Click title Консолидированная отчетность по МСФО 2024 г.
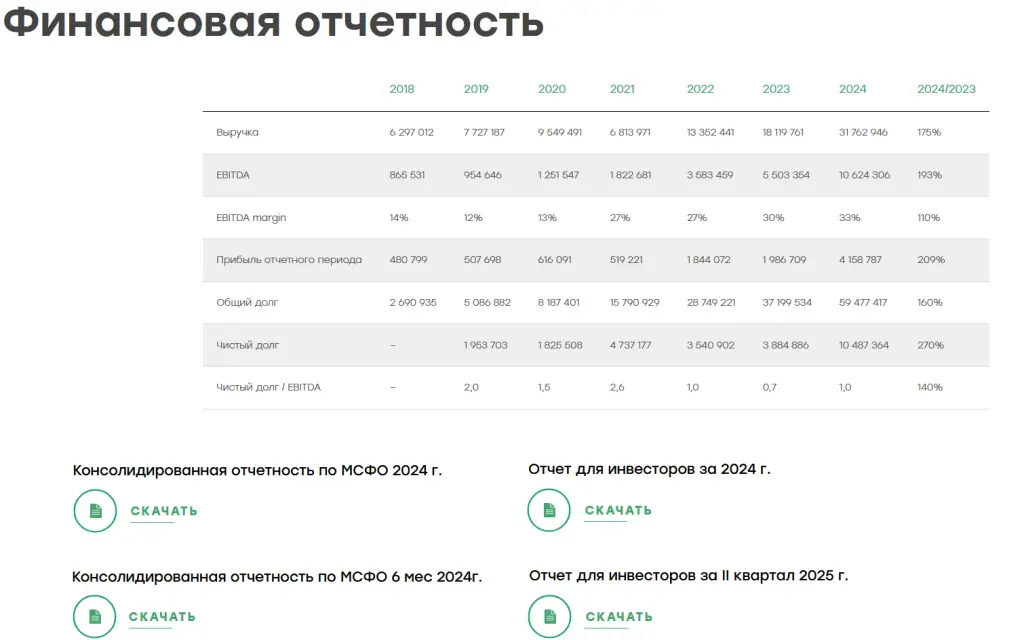1024x640 pixels. [x=257, y=470]
